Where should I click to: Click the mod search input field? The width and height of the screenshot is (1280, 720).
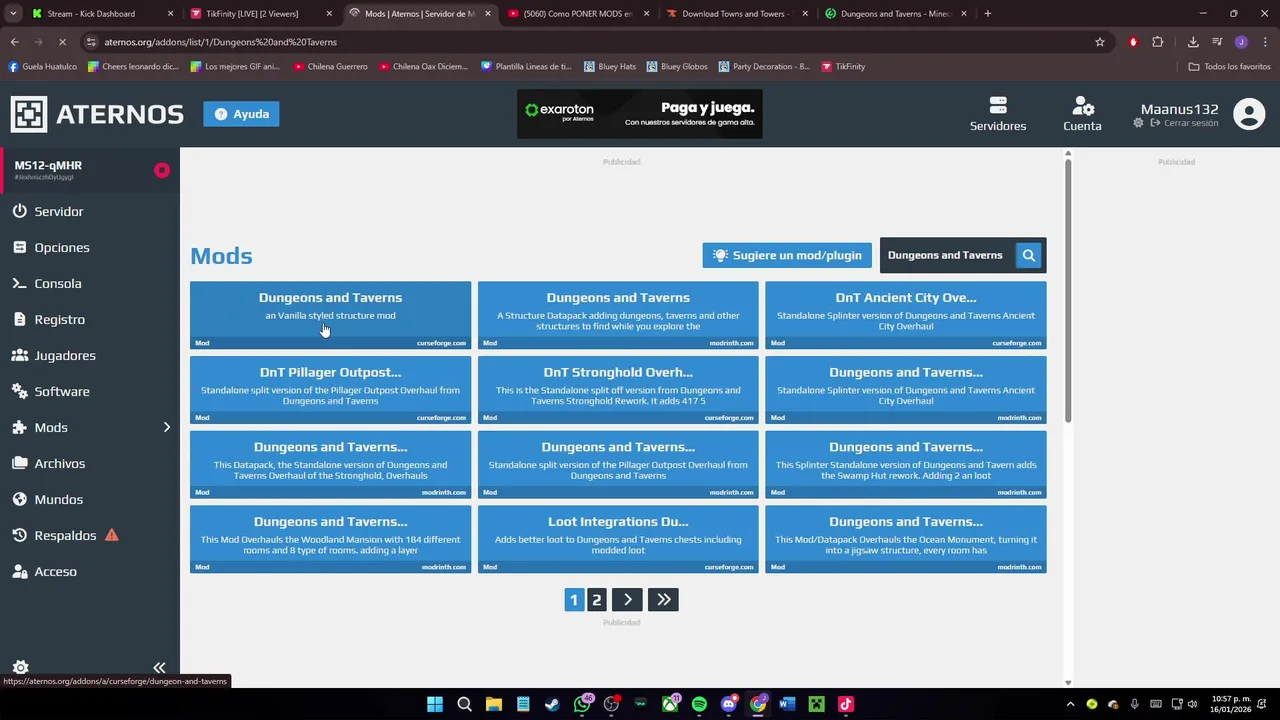coord(946,255)
